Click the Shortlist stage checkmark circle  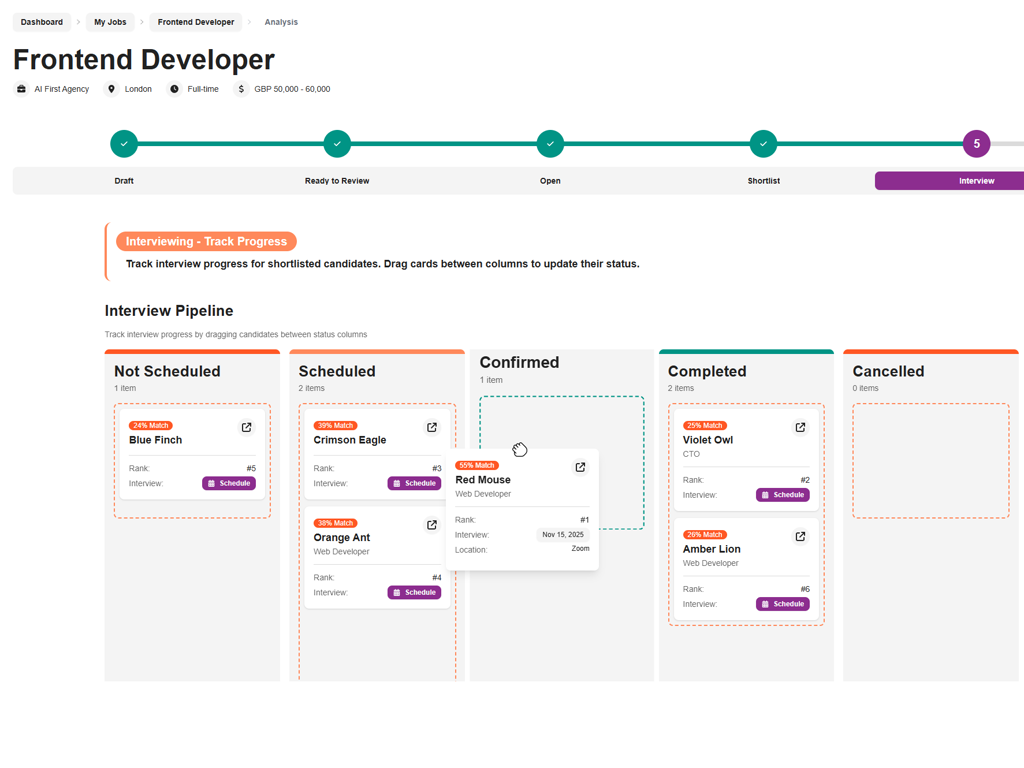point(763,144)
